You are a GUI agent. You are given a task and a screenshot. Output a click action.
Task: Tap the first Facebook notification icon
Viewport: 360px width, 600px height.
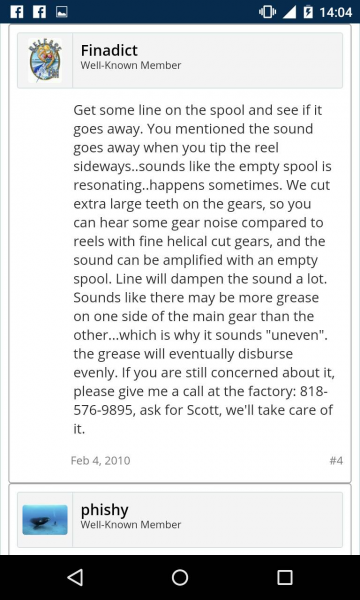[16, 12]
